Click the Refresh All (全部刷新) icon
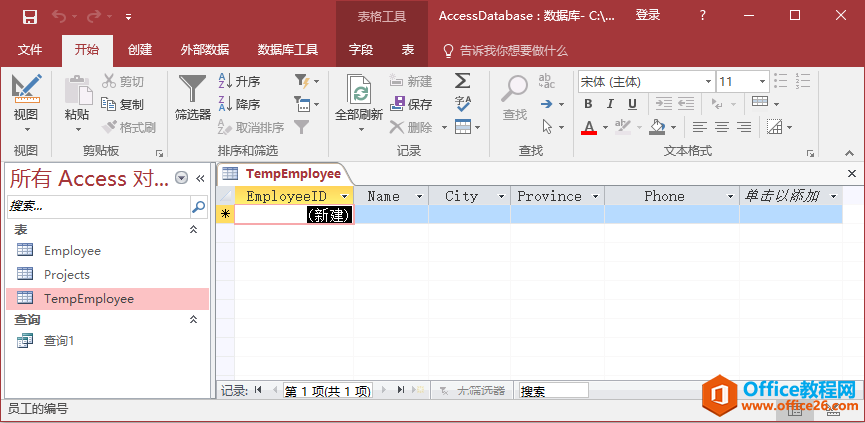The image size is (865, 423). coord(358,97)
